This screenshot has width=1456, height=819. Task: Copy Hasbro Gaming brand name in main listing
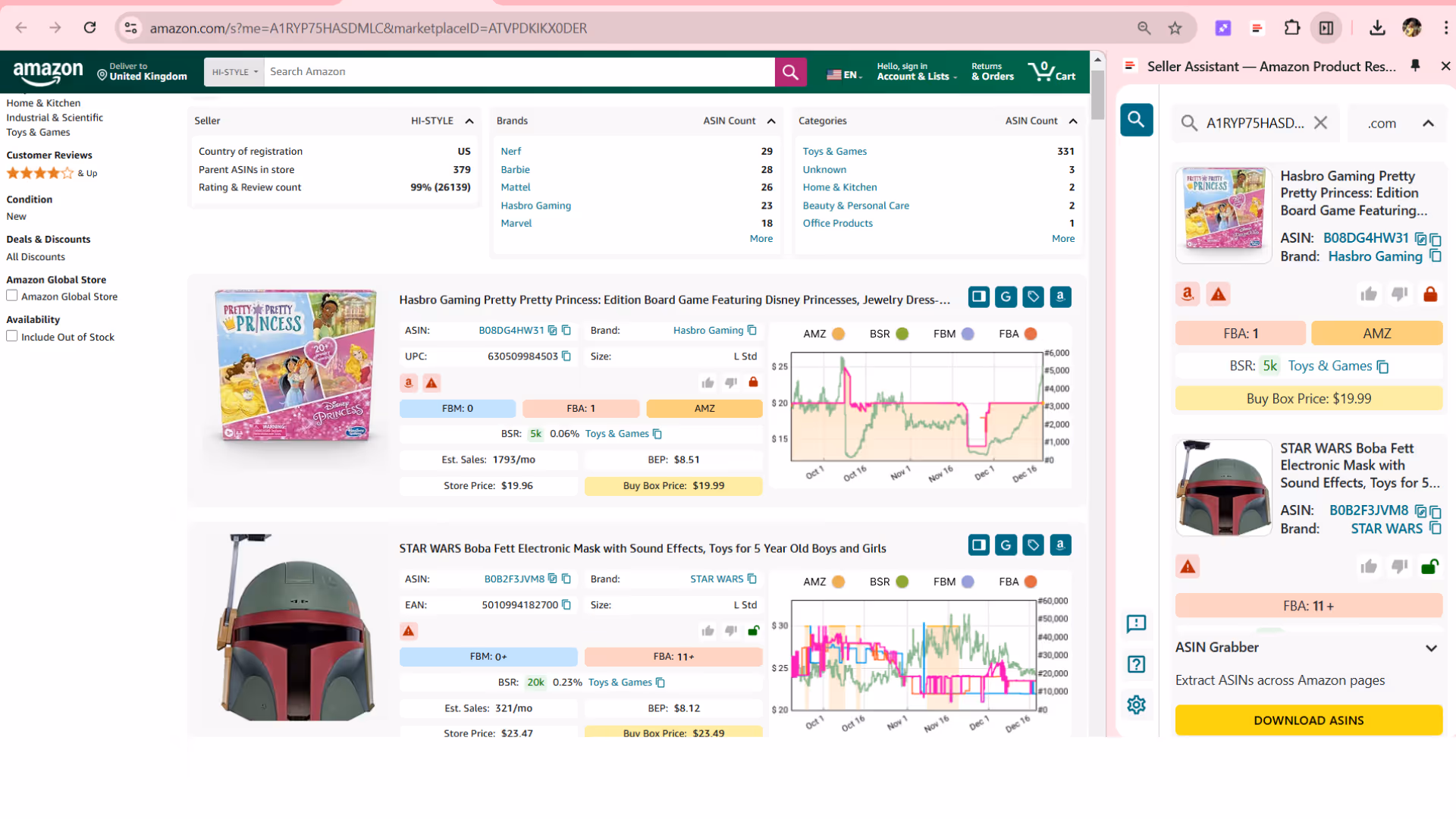752,331
